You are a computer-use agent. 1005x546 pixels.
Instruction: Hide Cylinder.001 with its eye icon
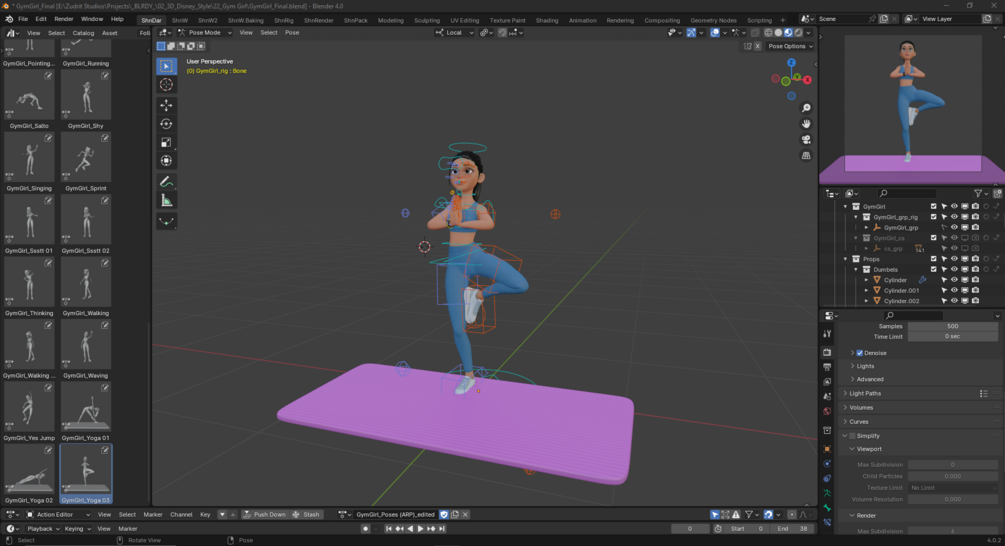click(954, 290)
